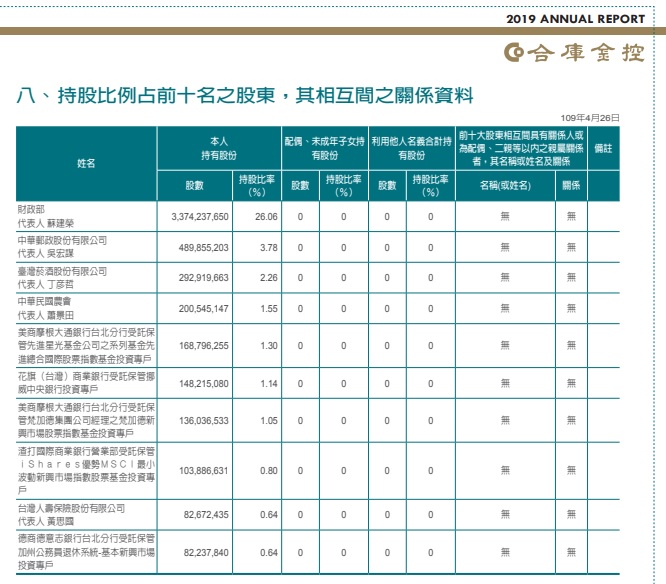Click share count 136,036,533
The height and width of the screenshot is (584, 666).
point(203,420)
